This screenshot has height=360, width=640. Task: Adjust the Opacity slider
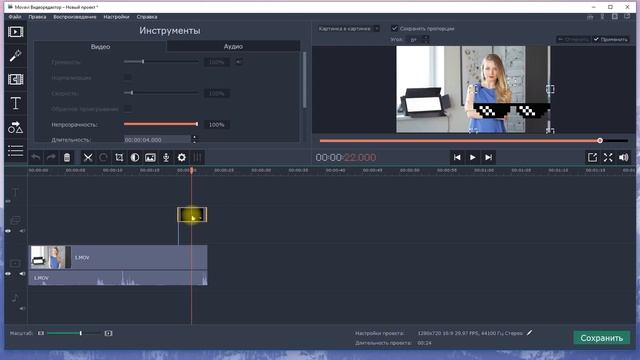[161, 124]
